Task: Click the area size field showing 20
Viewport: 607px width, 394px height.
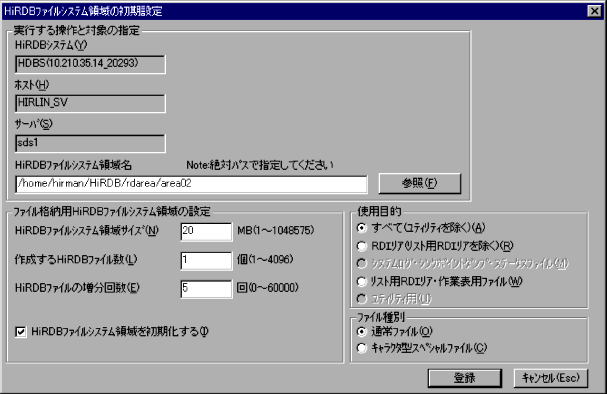Action: click(x=206, y=231)
